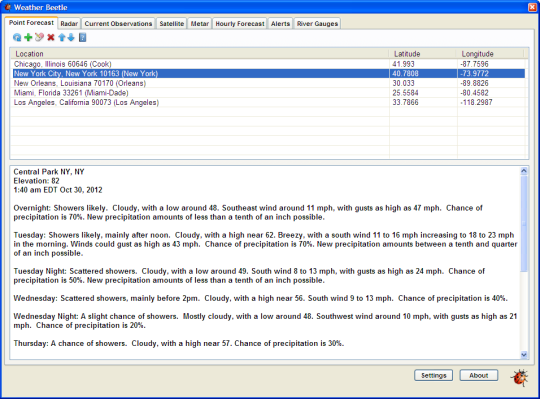This screenshot has height=399, width=540.
Task: Click latitude value 25.5584
Action: tap(405, 93)
